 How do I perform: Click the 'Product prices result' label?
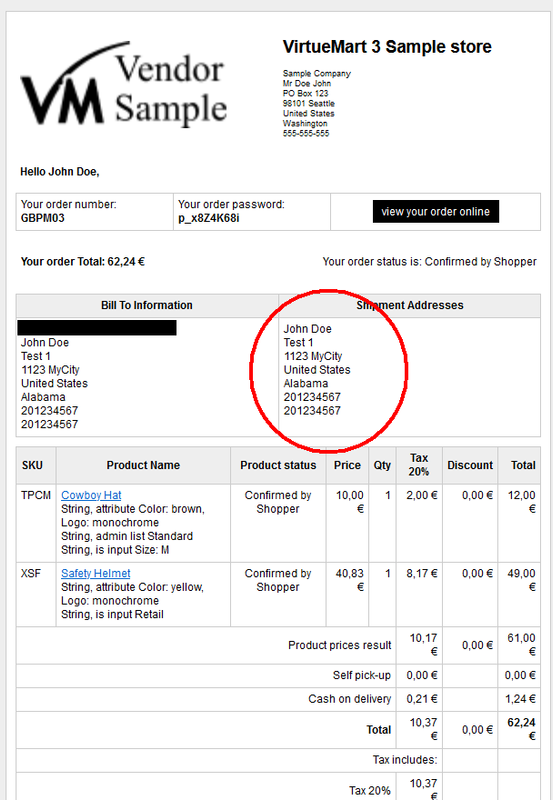tap(340, 645)
